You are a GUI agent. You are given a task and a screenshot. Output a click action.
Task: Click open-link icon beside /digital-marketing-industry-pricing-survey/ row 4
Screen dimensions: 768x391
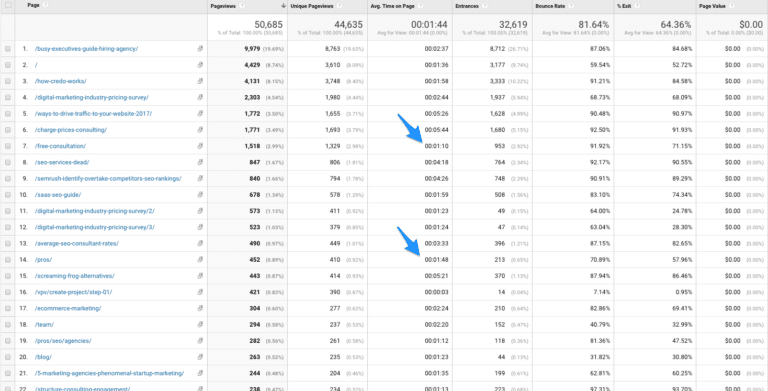tap(200, 97)
